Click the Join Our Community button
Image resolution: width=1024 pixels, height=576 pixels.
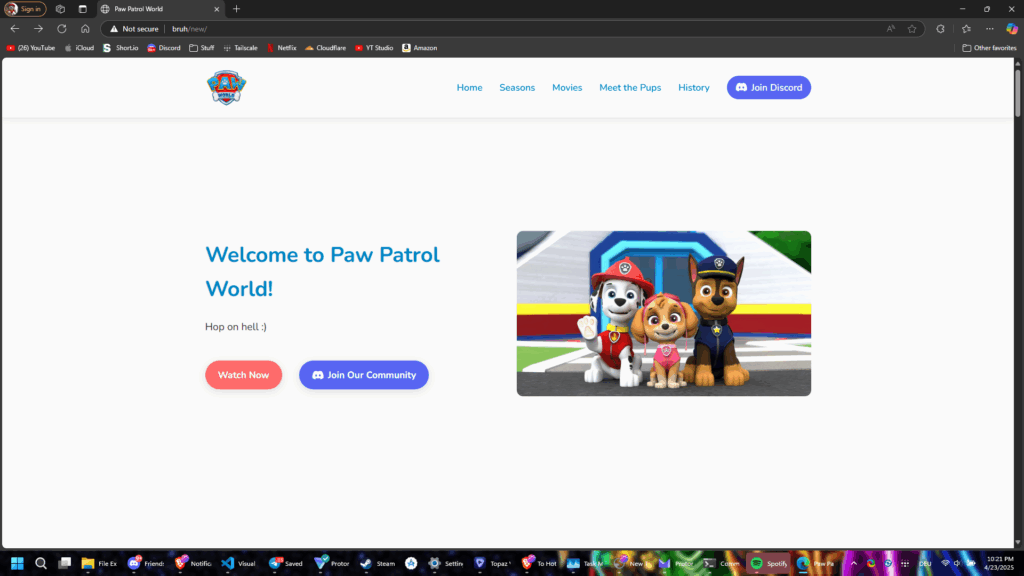pos(363,375)
